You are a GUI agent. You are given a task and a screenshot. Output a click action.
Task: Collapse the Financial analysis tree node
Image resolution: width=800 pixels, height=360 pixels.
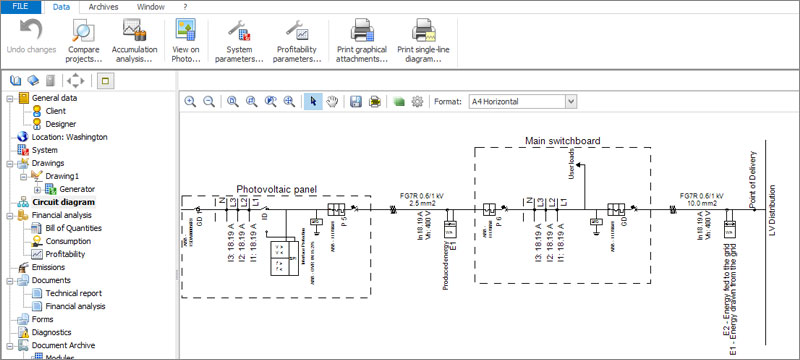click(x=9, y=216)
